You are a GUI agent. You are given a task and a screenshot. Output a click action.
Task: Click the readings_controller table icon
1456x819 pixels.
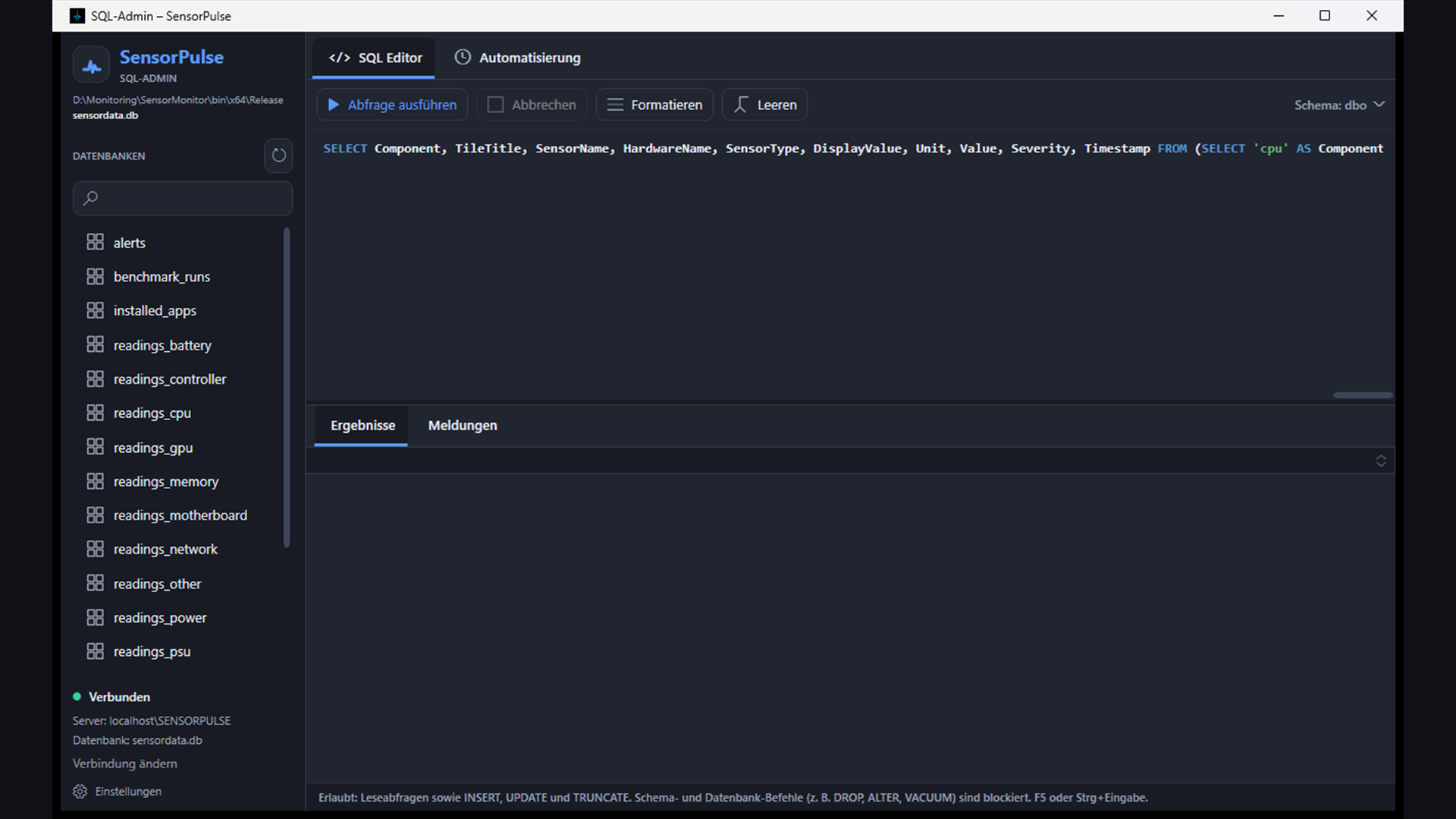tap(95, 378)
